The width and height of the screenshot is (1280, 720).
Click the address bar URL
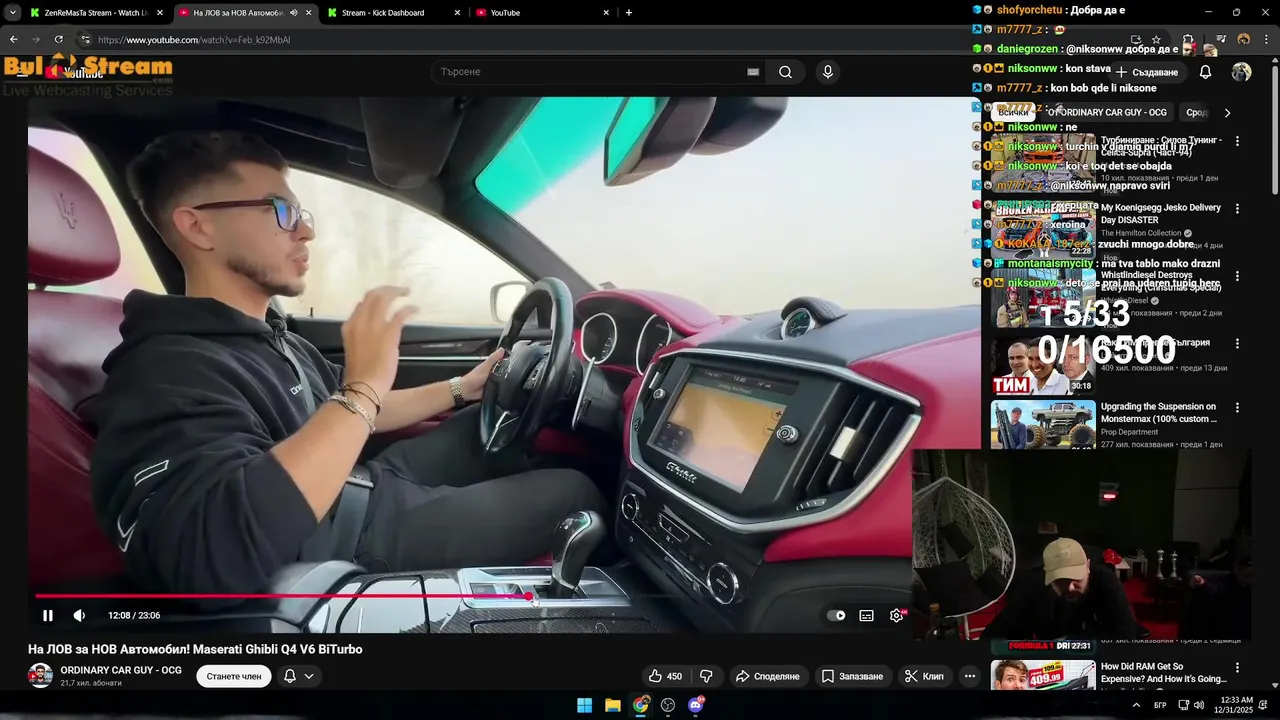tap(194, 40)
